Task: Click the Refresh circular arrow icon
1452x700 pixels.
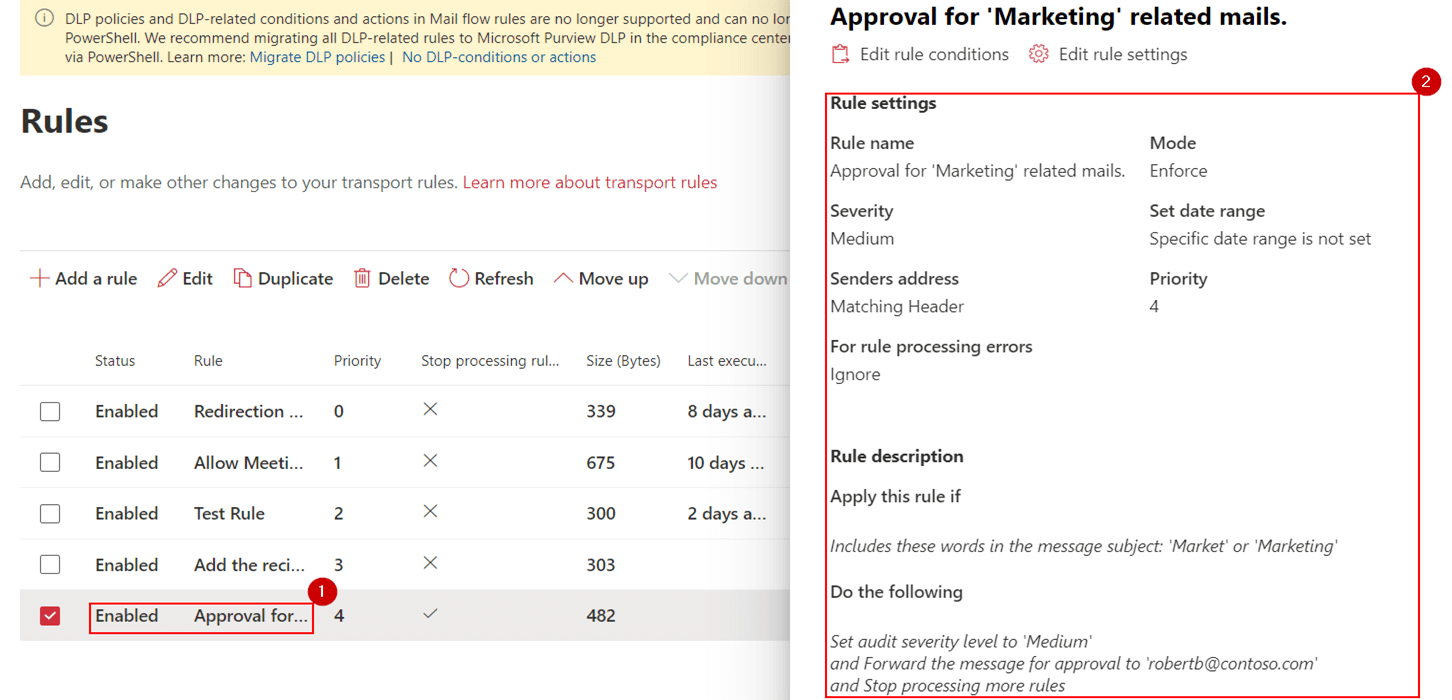Action: pos(459,279)
